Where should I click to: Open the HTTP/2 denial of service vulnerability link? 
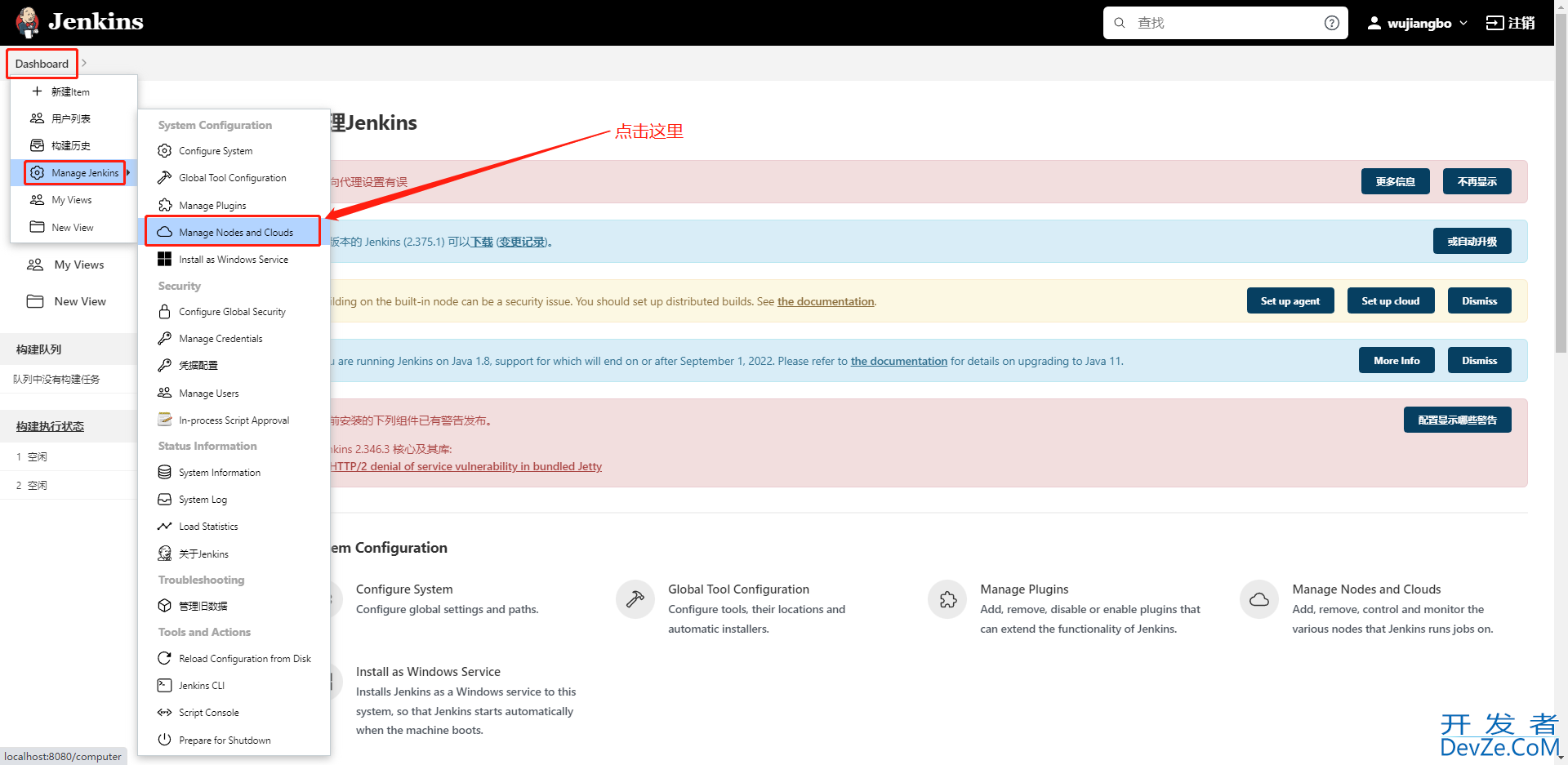point(465,466)
